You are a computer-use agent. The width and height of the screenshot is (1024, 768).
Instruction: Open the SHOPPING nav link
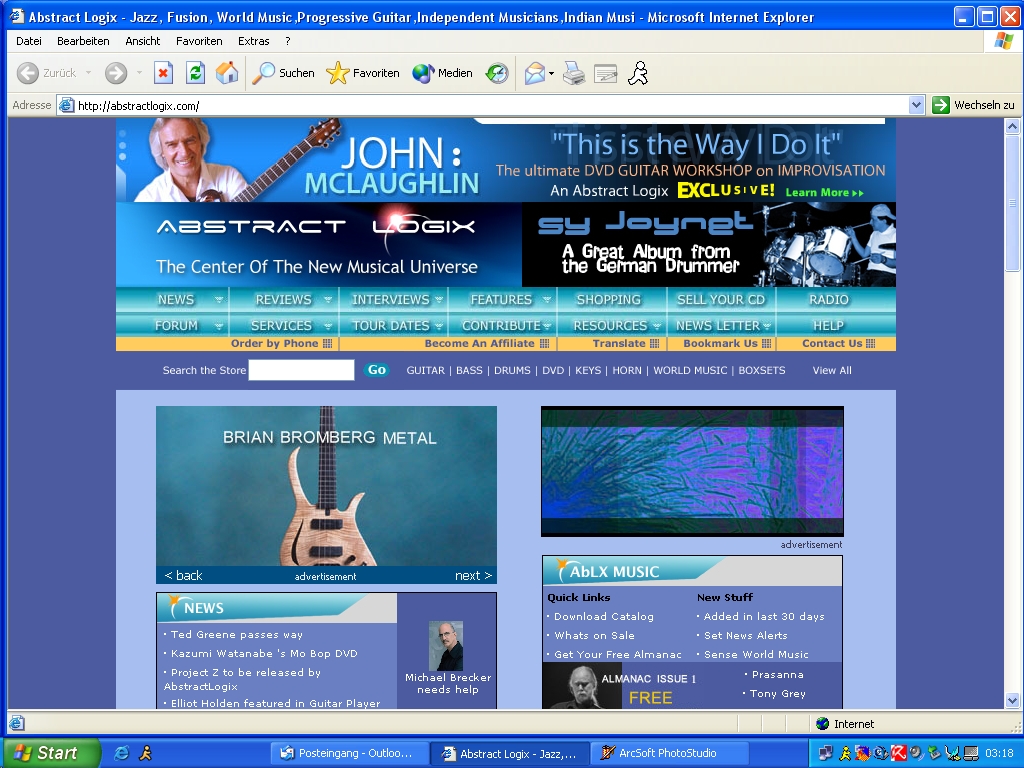[609, 300]
